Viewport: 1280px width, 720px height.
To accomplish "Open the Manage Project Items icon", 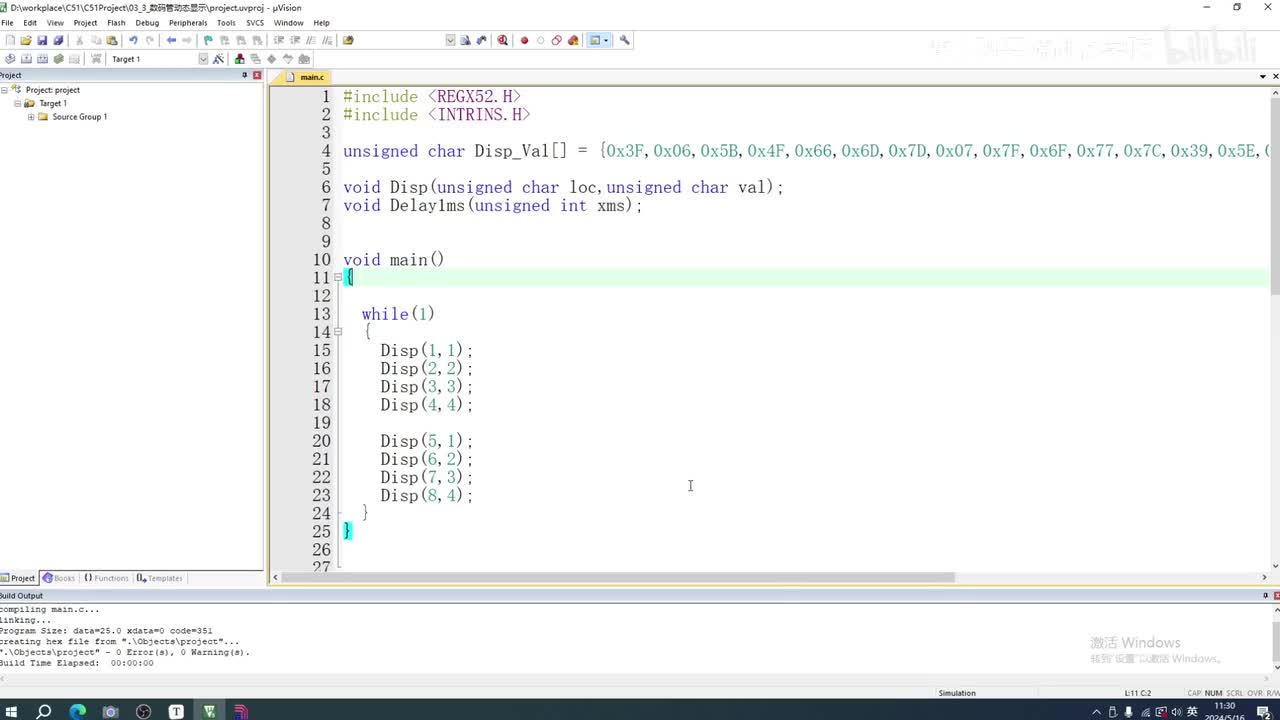I will point(240,59).
